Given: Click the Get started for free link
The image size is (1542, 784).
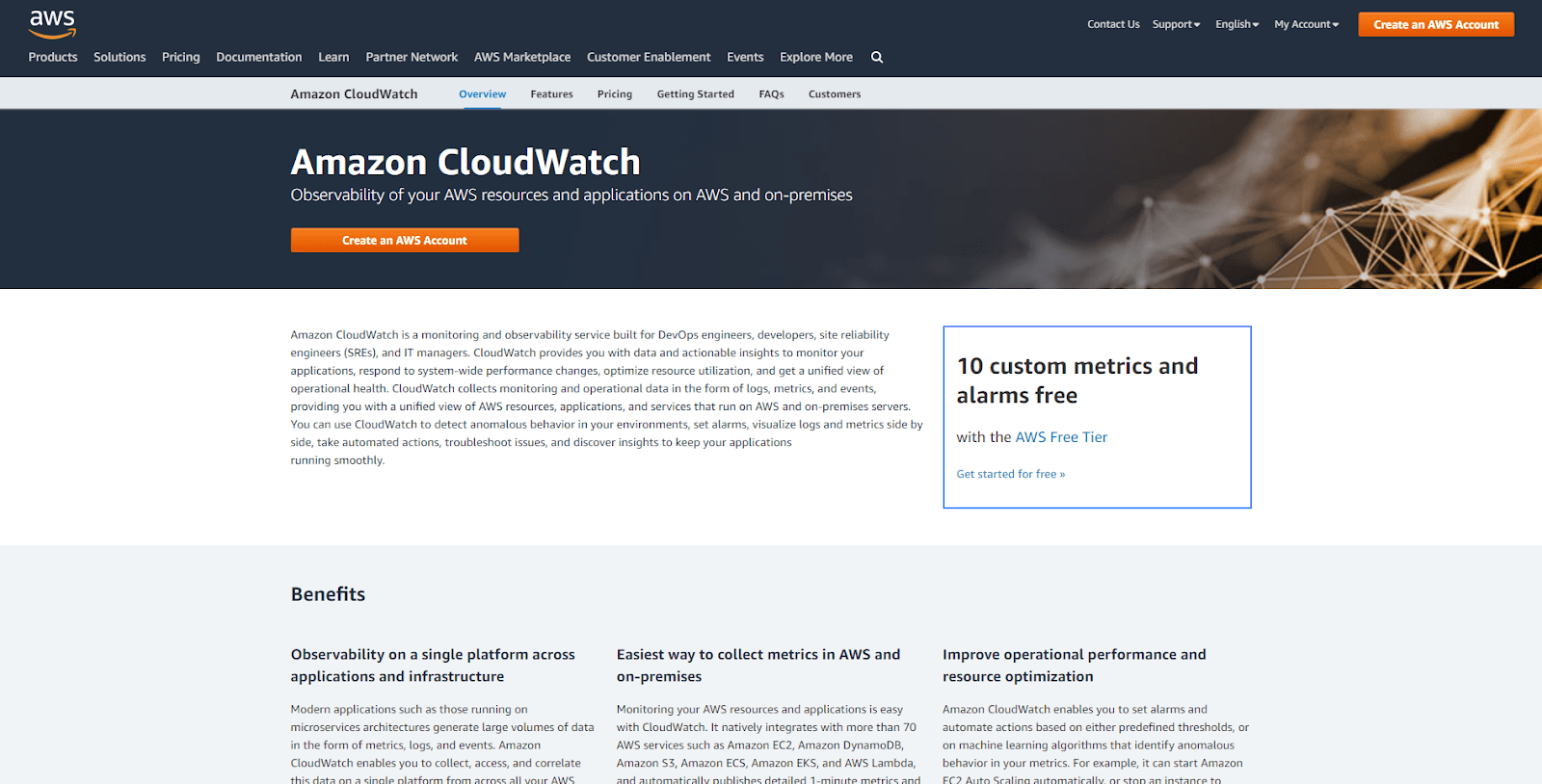Looking at the screenshot, I should point(1010,474).
